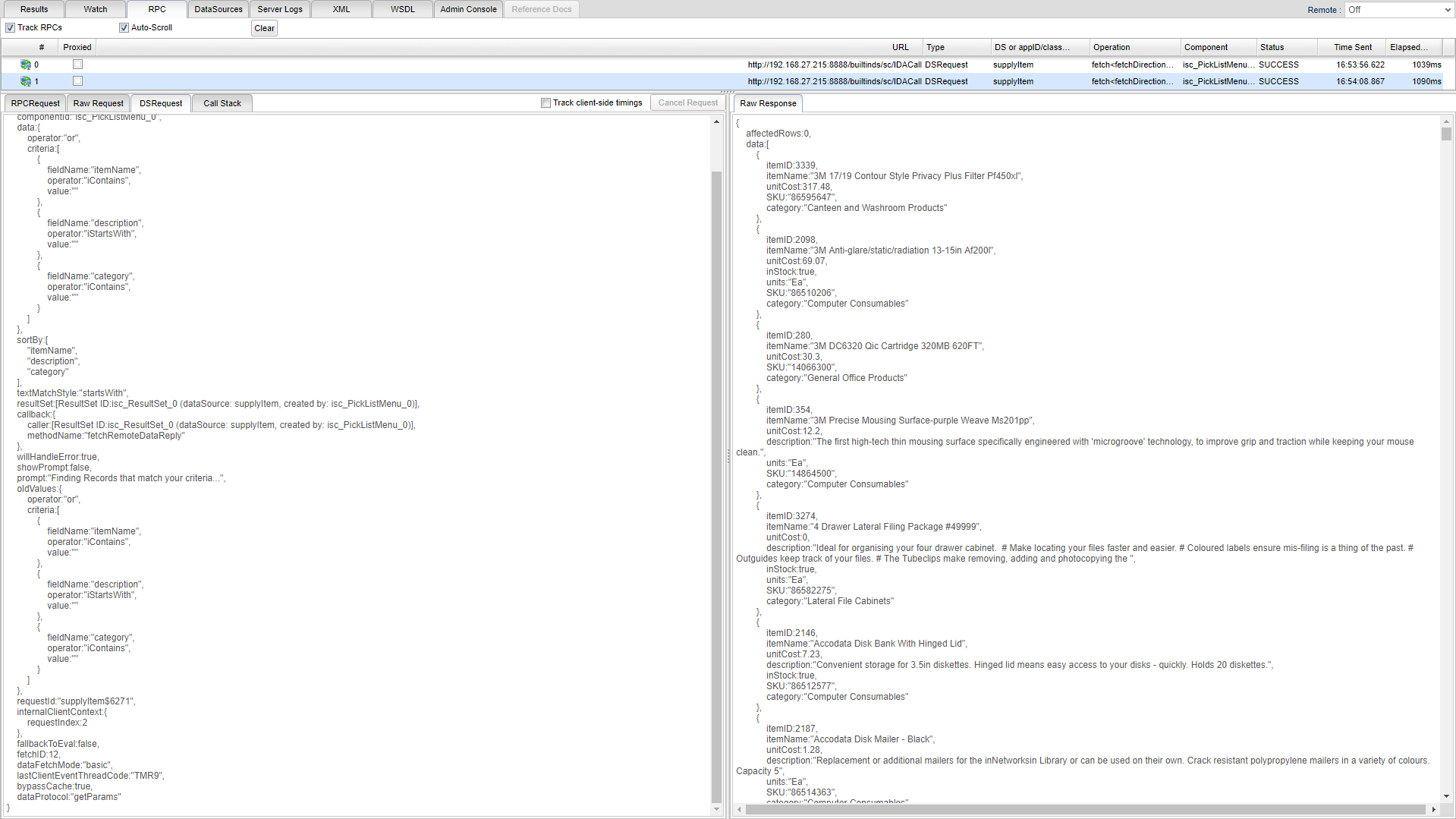Check the Proxied box for row 0
The height and width of the screenshot is (819, 1456).
77,65
